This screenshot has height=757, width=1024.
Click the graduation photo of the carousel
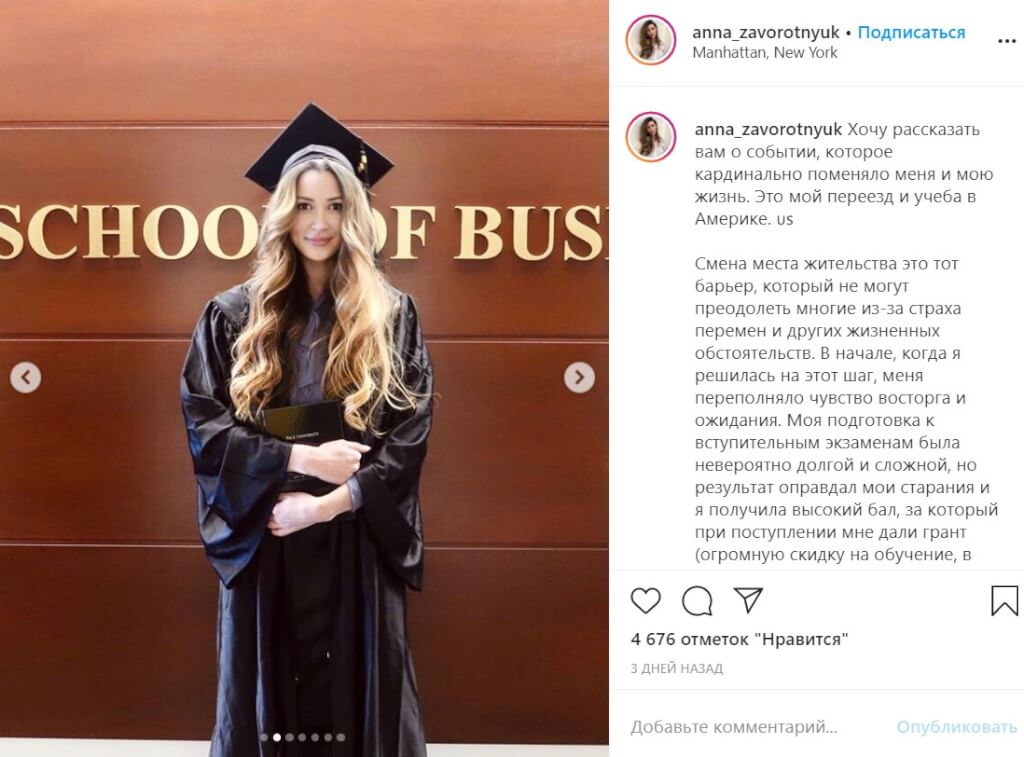tap(304, 378)
